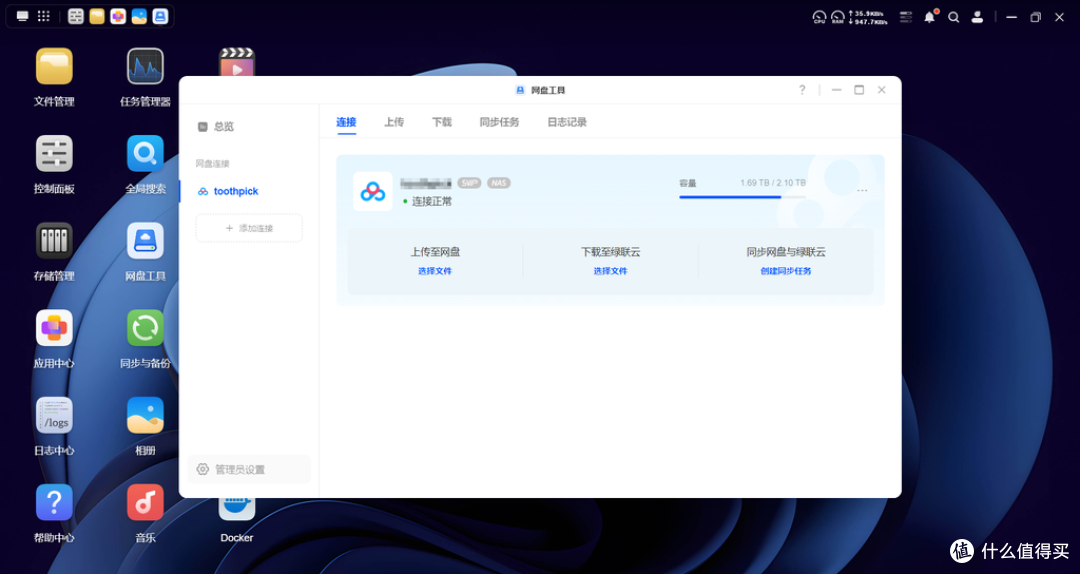Open the 控制面板 desktop icon
The height and width of the screenshot is (574, 1080).
54,154
